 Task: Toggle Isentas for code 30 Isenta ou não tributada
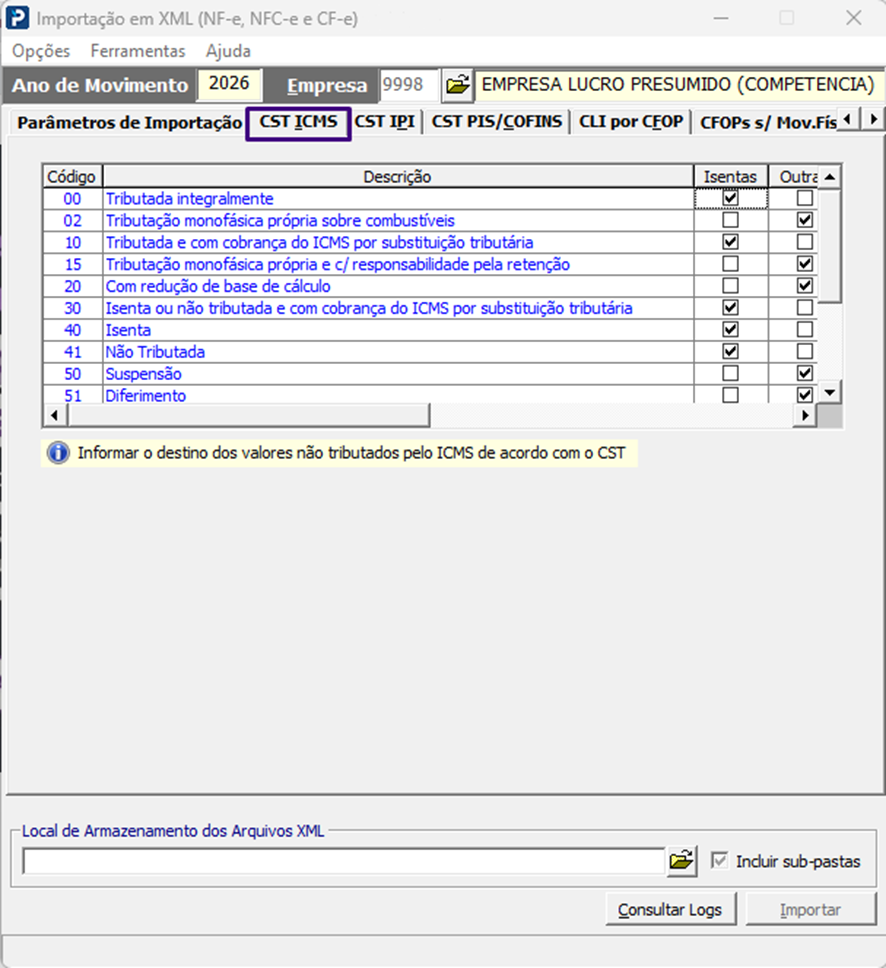point(730,307)
